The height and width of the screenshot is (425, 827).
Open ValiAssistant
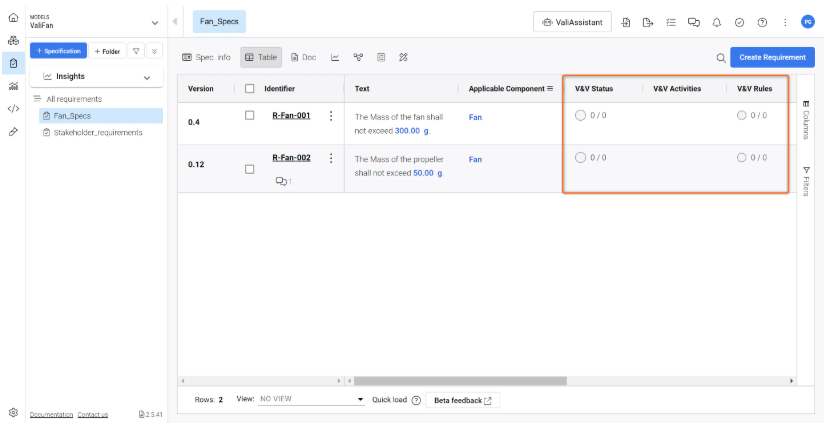click(x=572, y=22)
